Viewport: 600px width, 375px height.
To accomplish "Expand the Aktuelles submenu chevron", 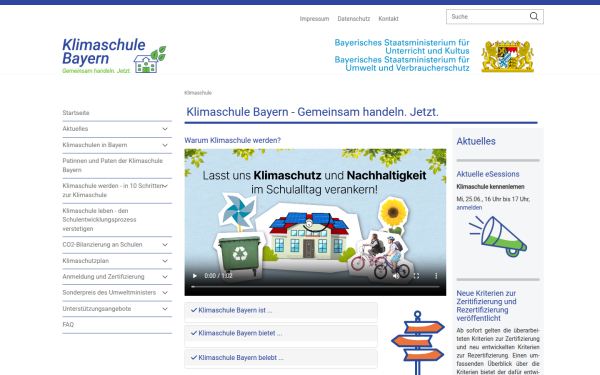I will 165,129.
